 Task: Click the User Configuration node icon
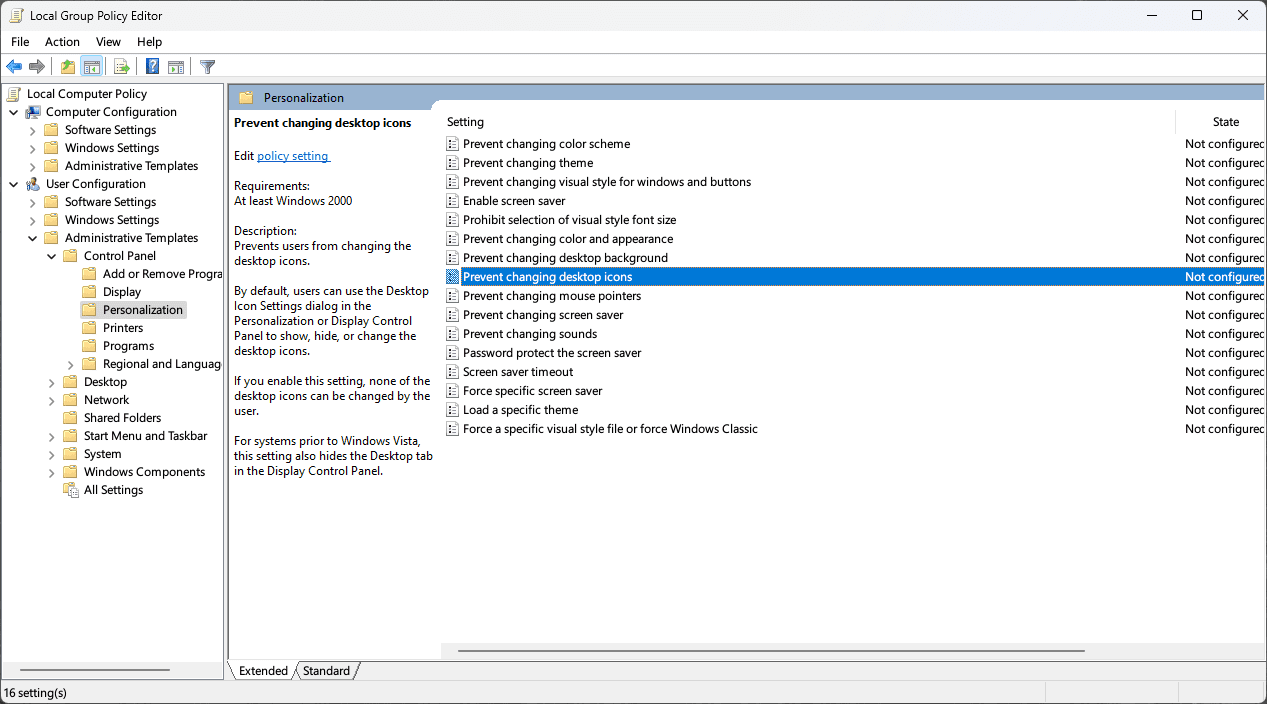[33, 184]
